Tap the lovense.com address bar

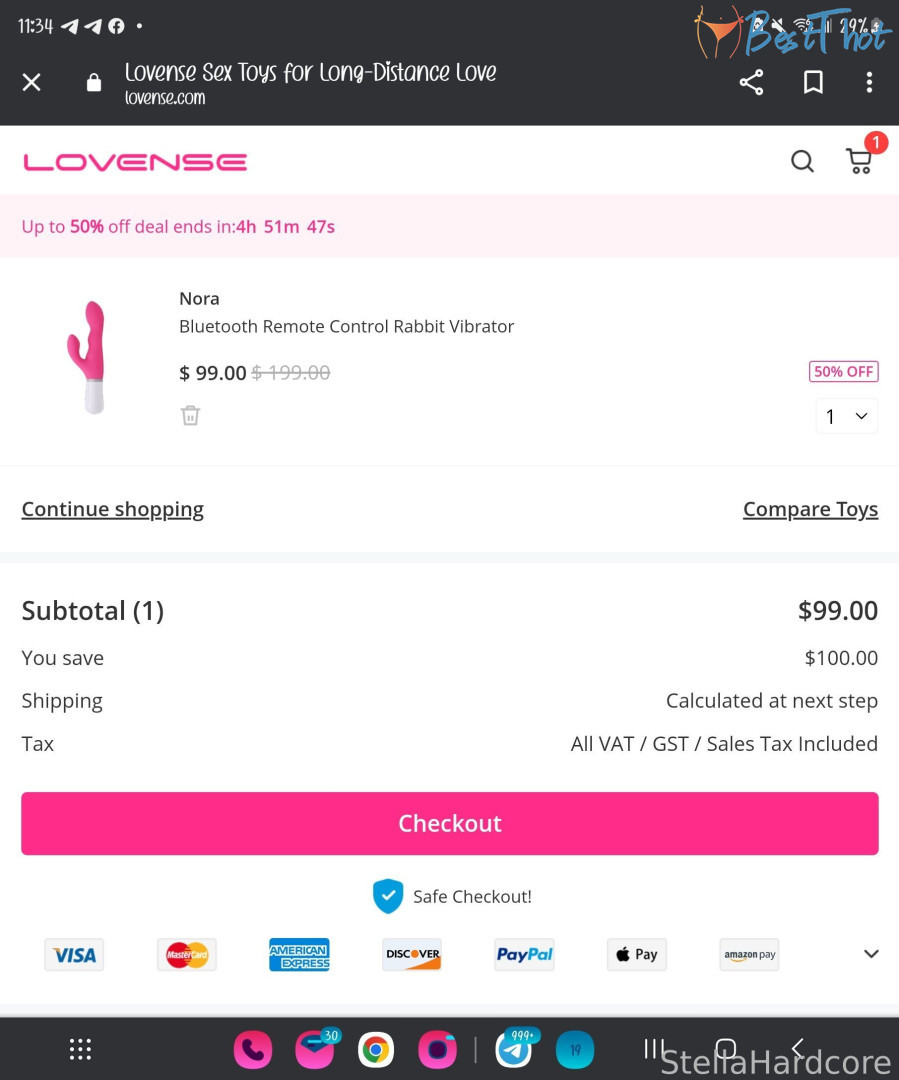point(310,82)
